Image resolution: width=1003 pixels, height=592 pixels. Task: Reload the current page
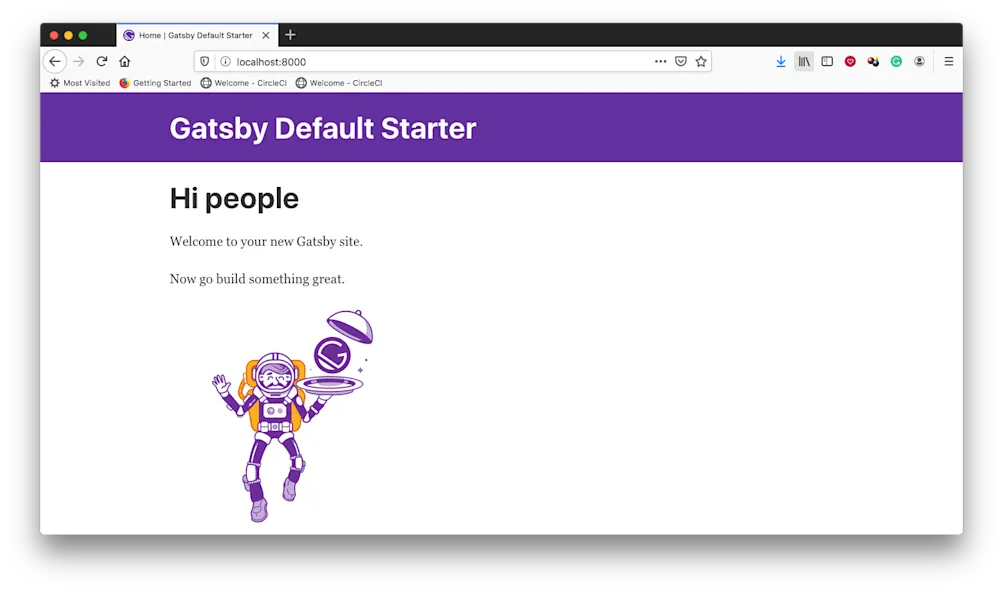[102, 61]
